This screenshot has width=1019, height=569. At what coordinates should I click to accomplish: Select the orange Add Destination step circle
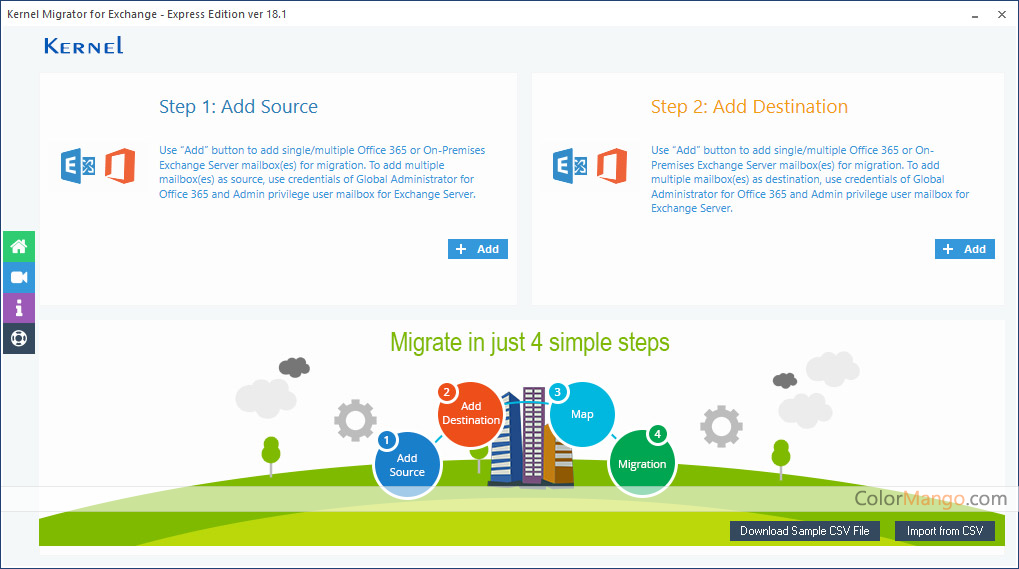470,413
